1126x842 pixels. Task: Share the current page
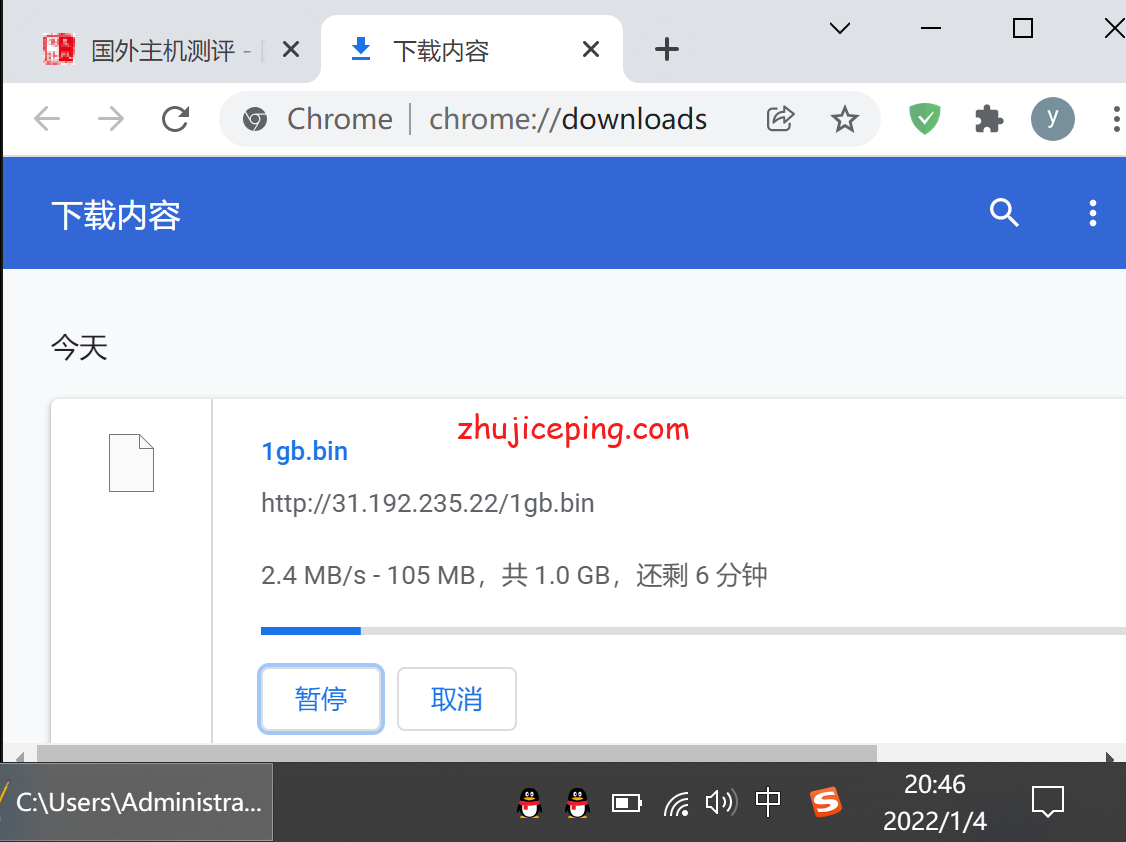[780, 118]
